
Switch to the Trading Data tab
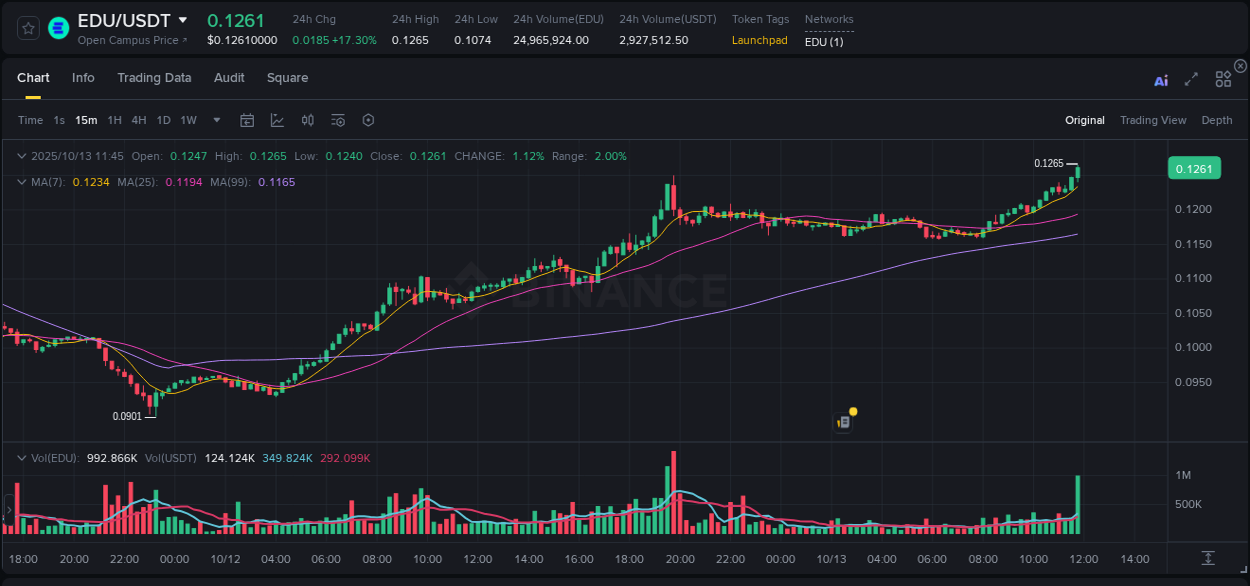pos(154,78)
